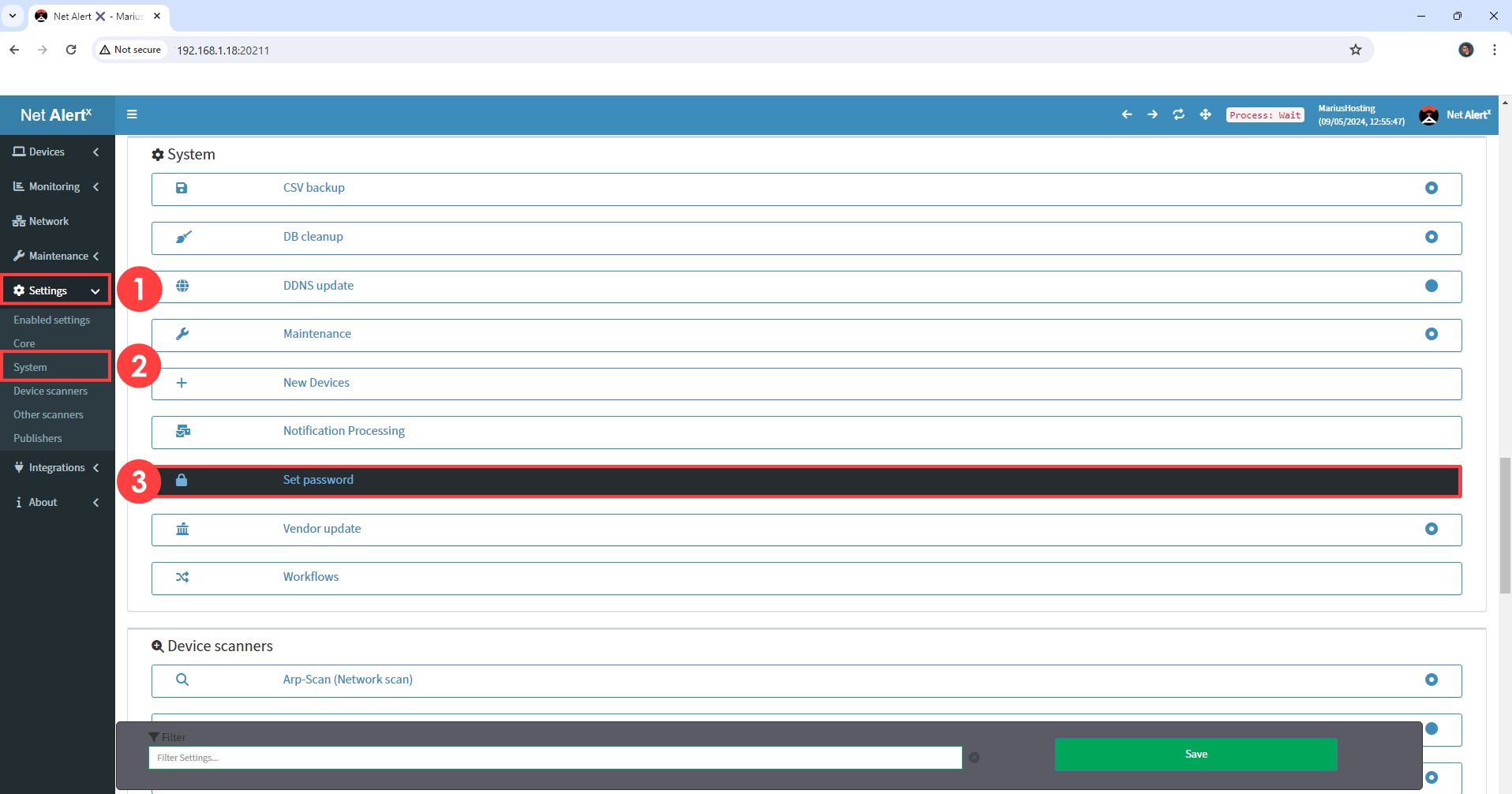Select the DB cleanup broom icon

[x=182, y=238]
